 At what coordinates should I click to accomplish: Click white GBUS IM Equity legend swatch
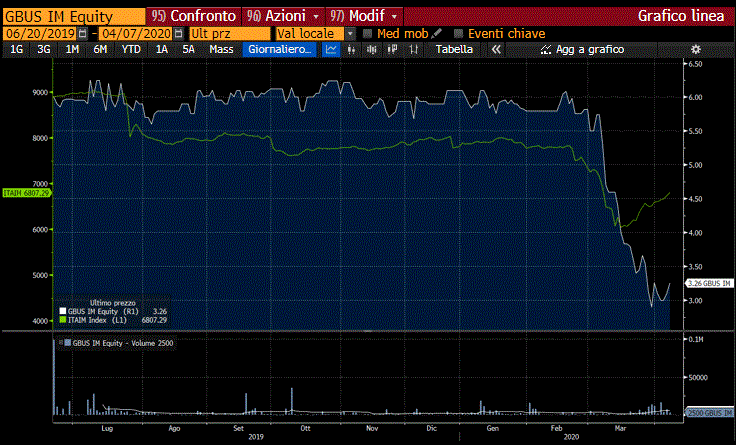coord(63,311)
